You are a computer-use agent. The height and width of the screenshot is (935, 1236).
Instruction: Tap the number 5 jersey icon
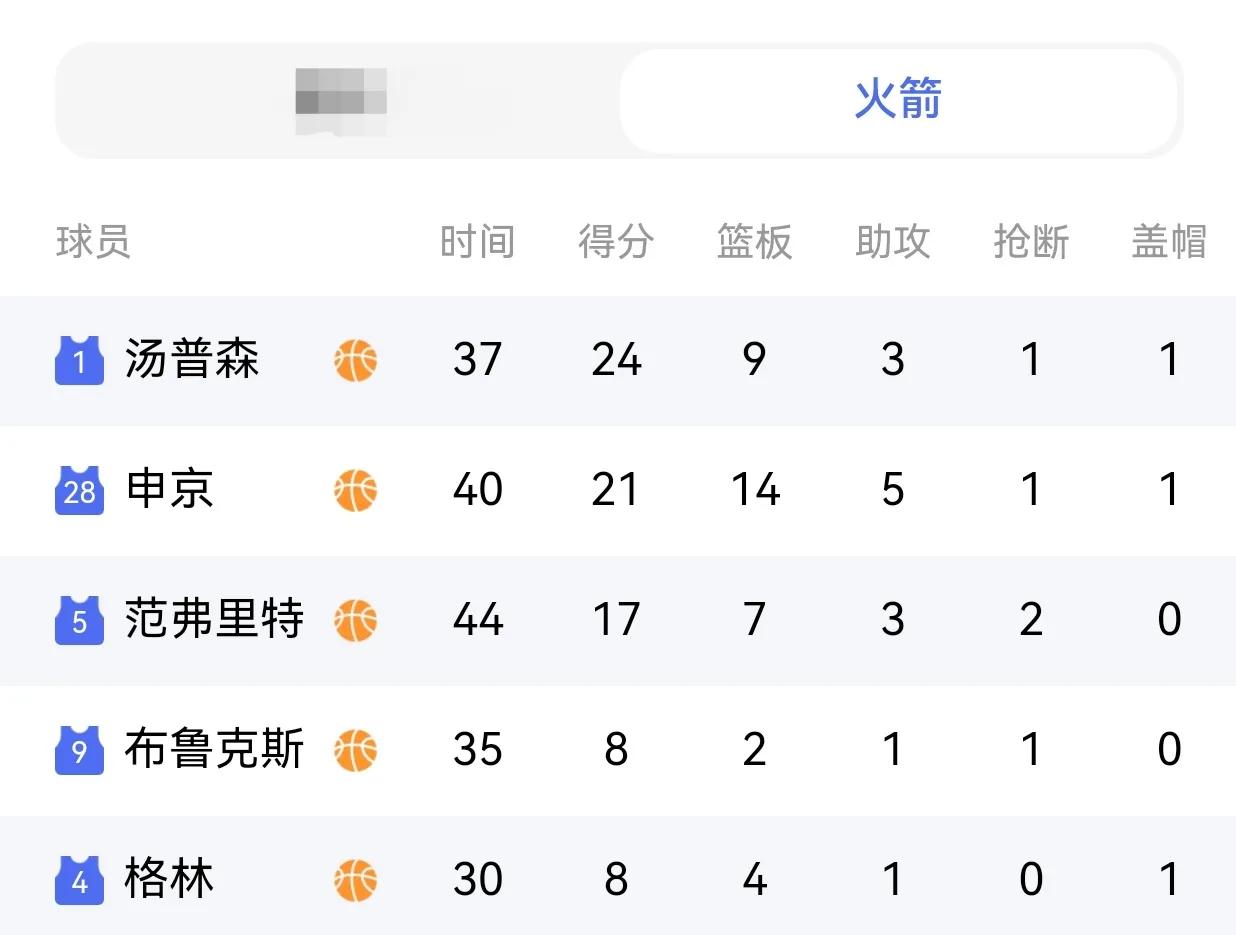click(x=79, y=621)
